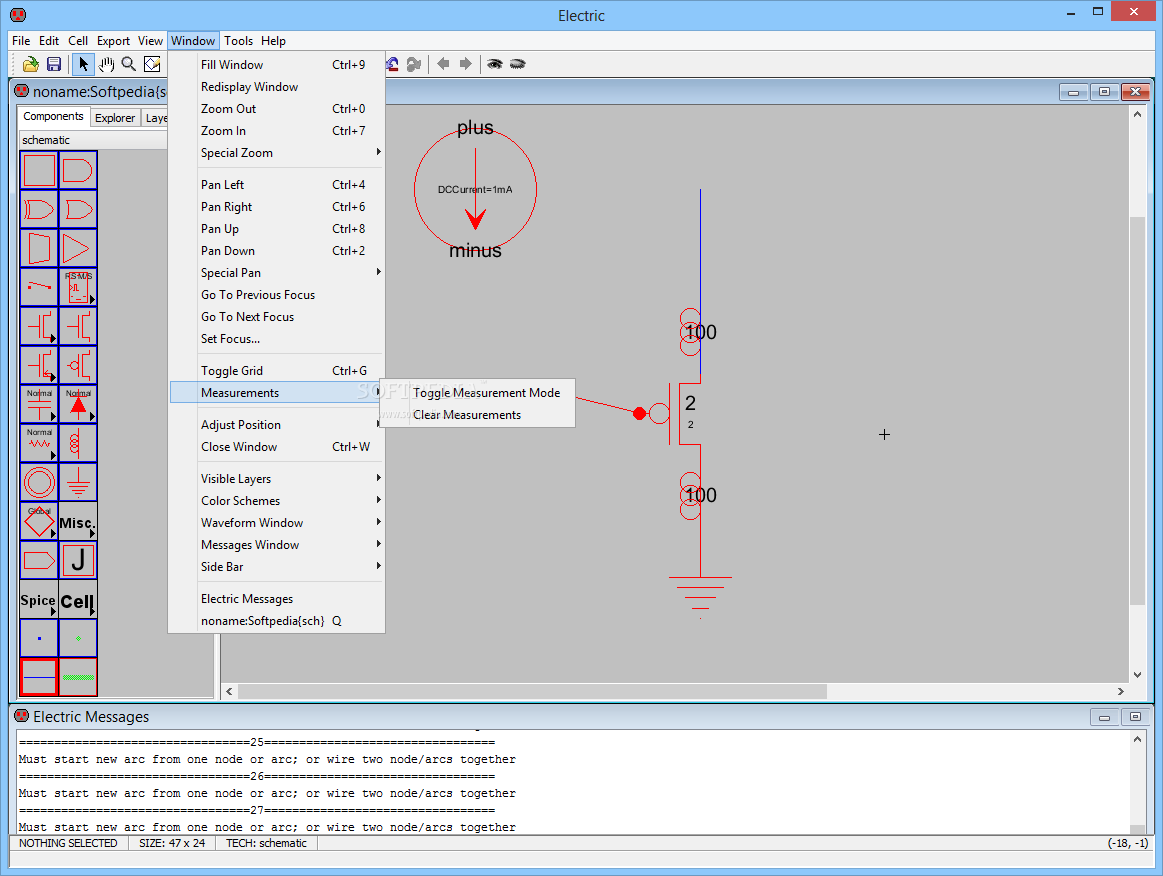This screenshot has width=1163, height=876.
Task: Select the blue wire arc
Action: coord(39,676)
